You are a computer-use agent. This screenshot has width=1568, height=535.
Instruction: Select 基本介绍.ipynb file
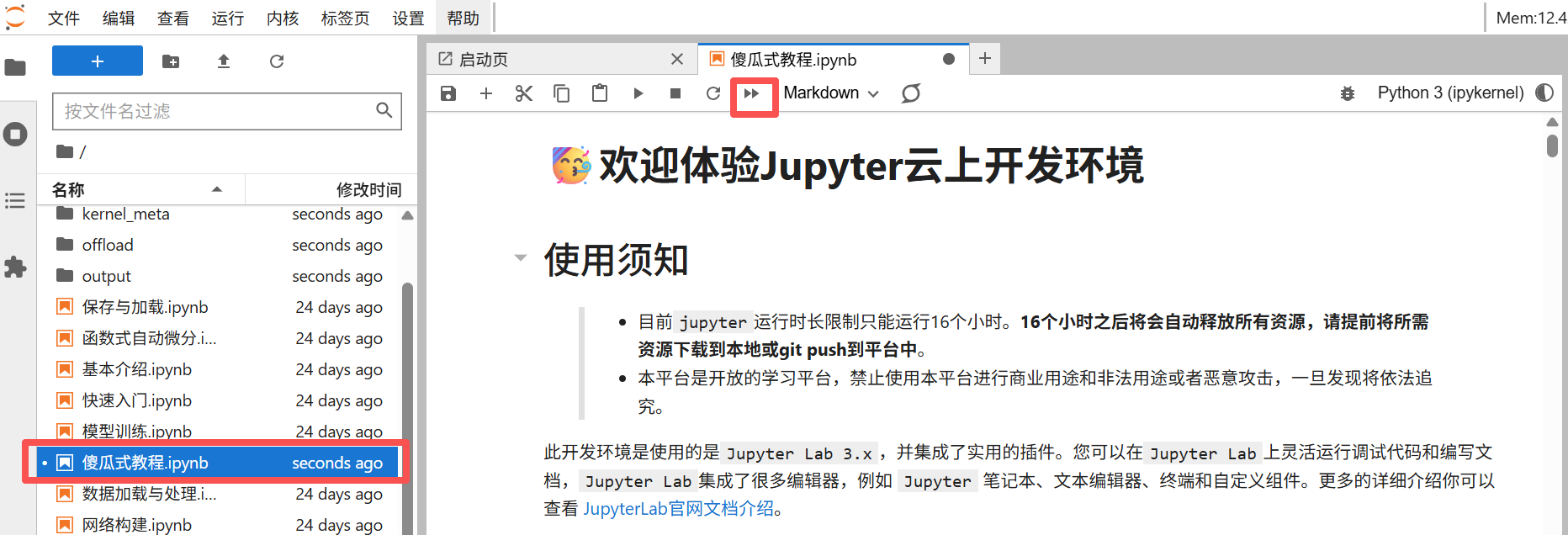click(x=219, y=369)
